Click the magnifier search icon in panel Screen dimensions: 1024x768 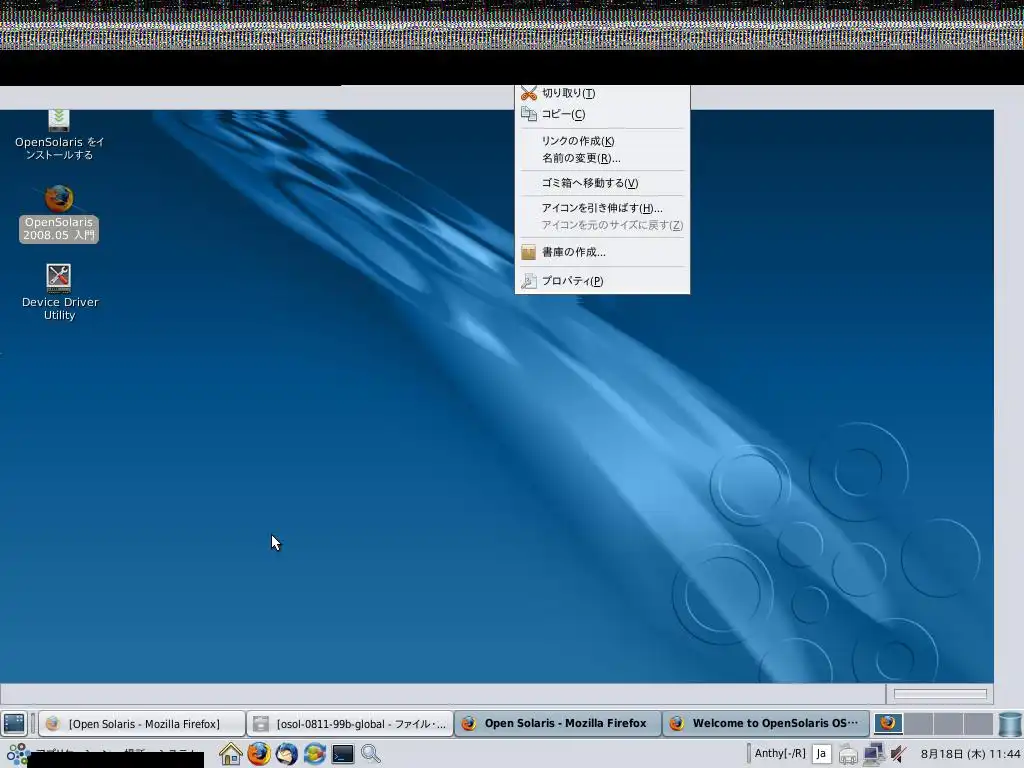pos(370,754)
